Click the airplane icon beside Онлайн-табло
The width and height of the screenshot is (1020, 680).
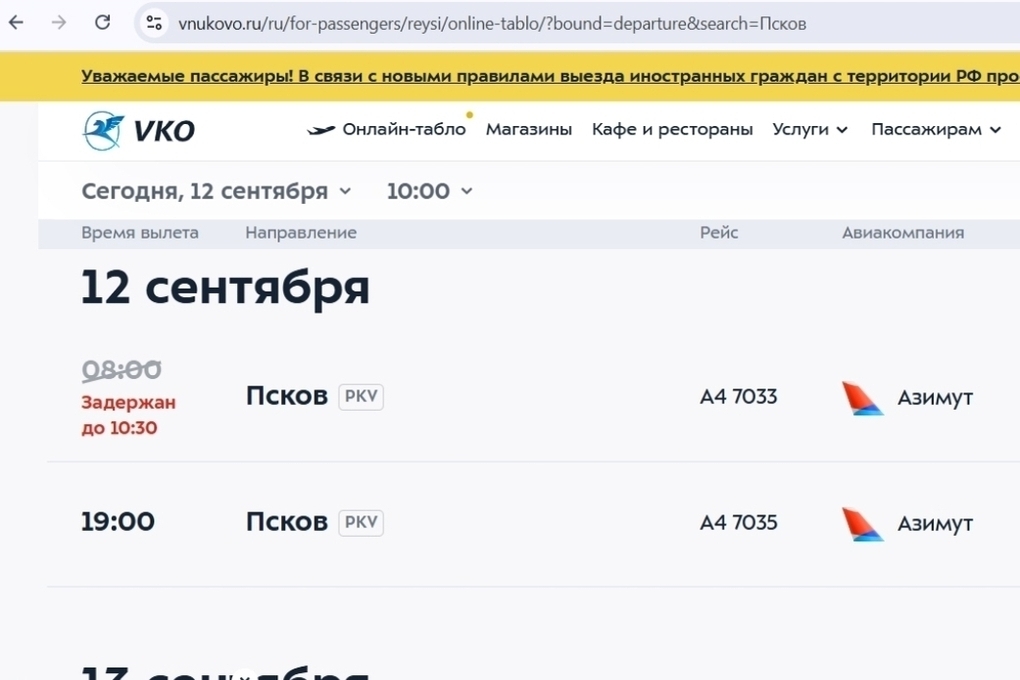coord(320,130)
